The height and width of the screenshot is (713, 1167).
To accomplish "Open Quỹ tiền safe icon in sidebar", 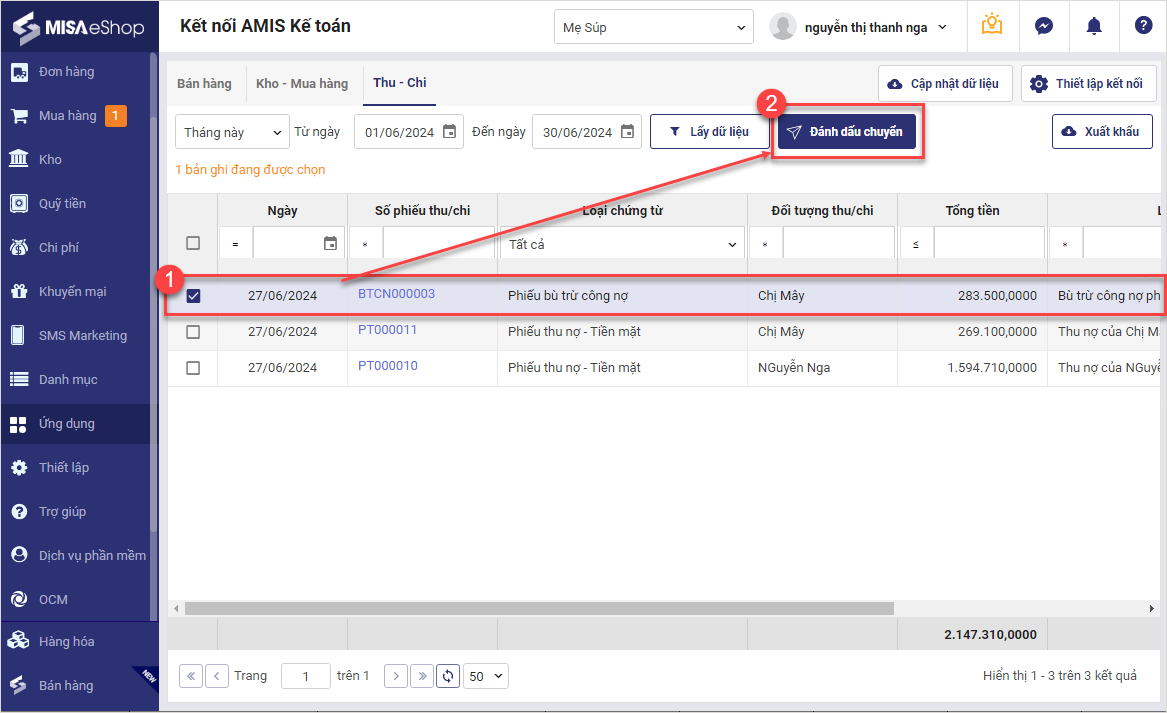I will pos(19,203).
